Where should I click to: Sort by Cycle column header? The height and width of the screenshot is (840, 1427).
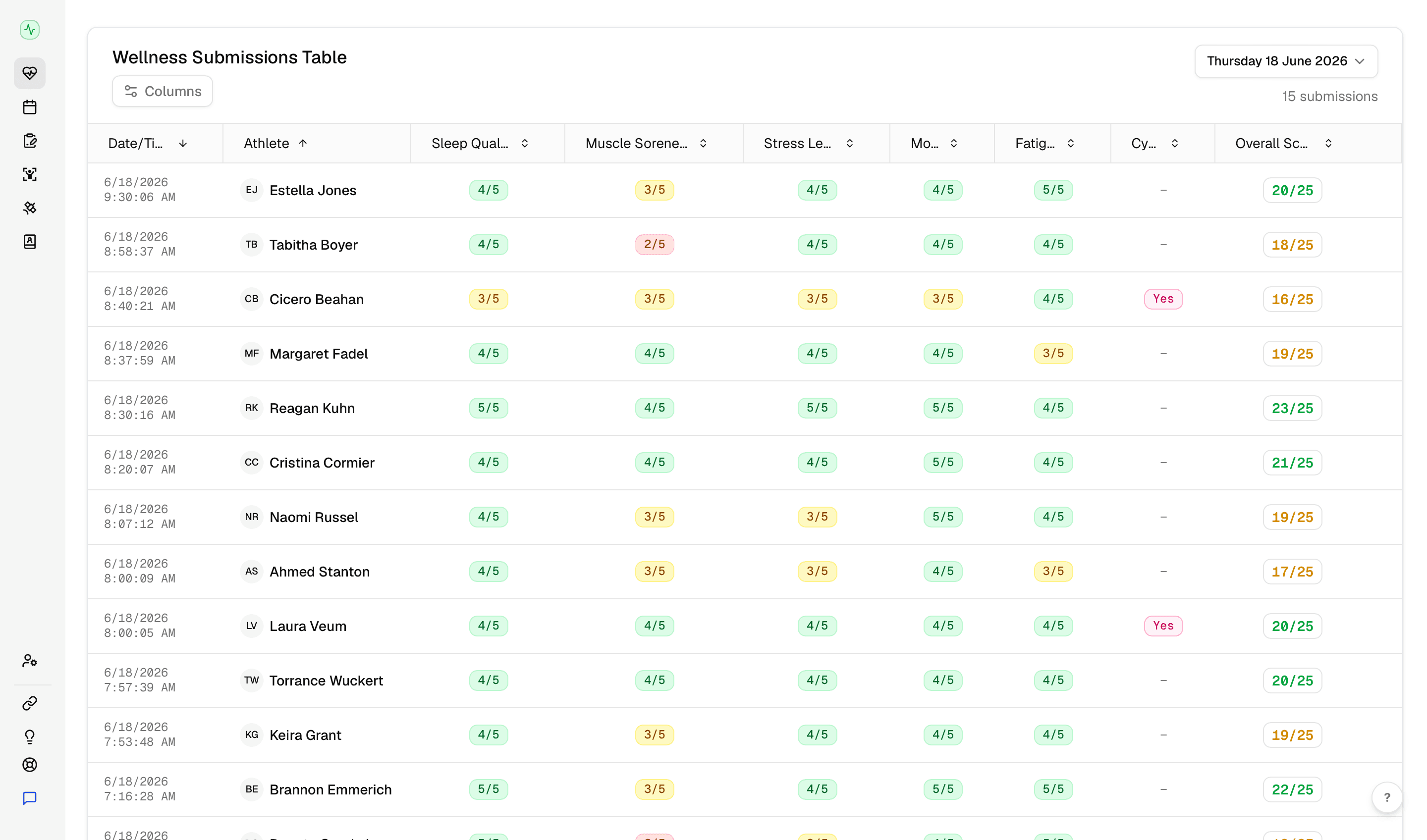point(1155,143)
